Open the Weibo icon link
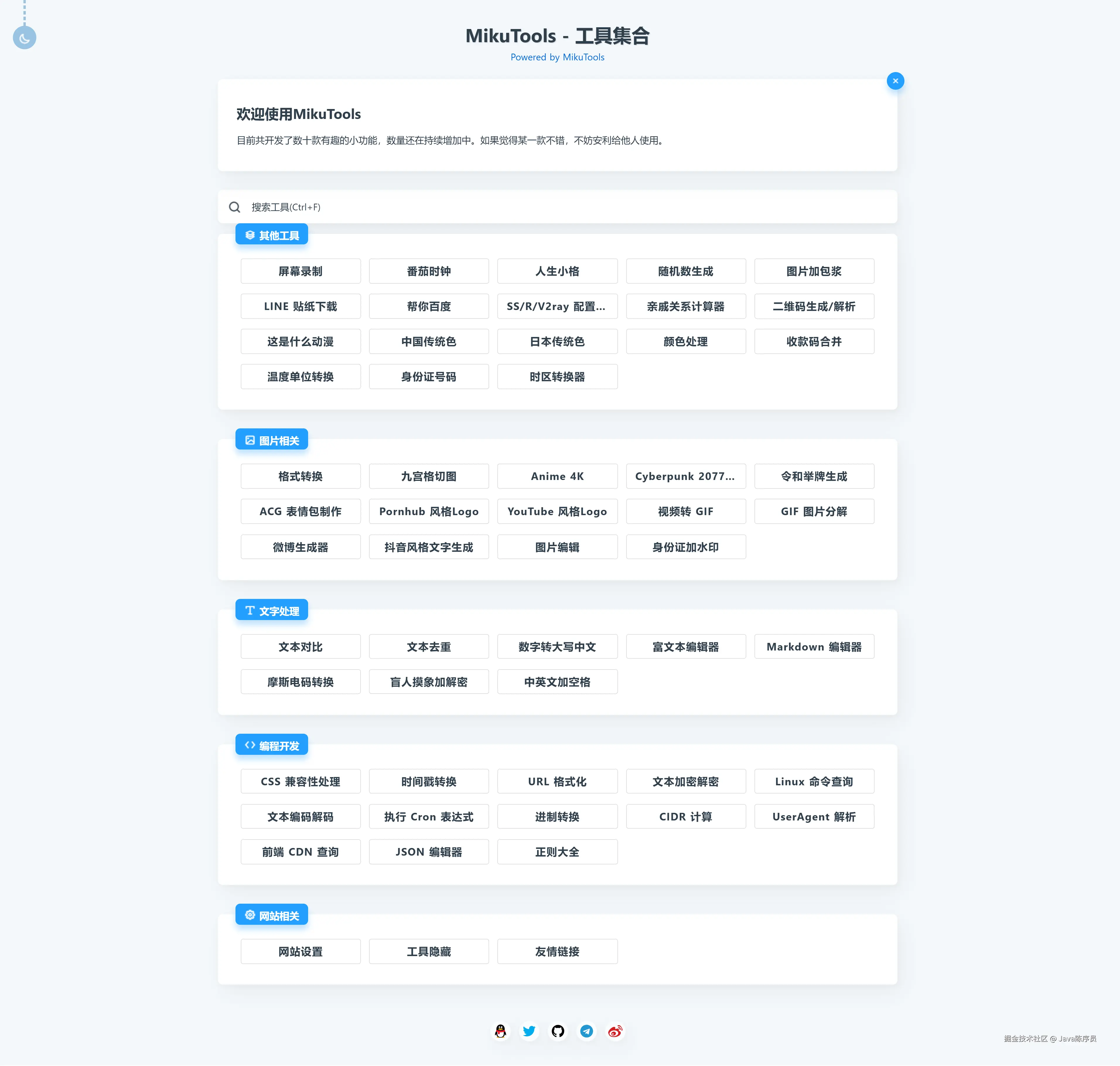Screen dimensions: 1120x1066 click(615, 1031)
